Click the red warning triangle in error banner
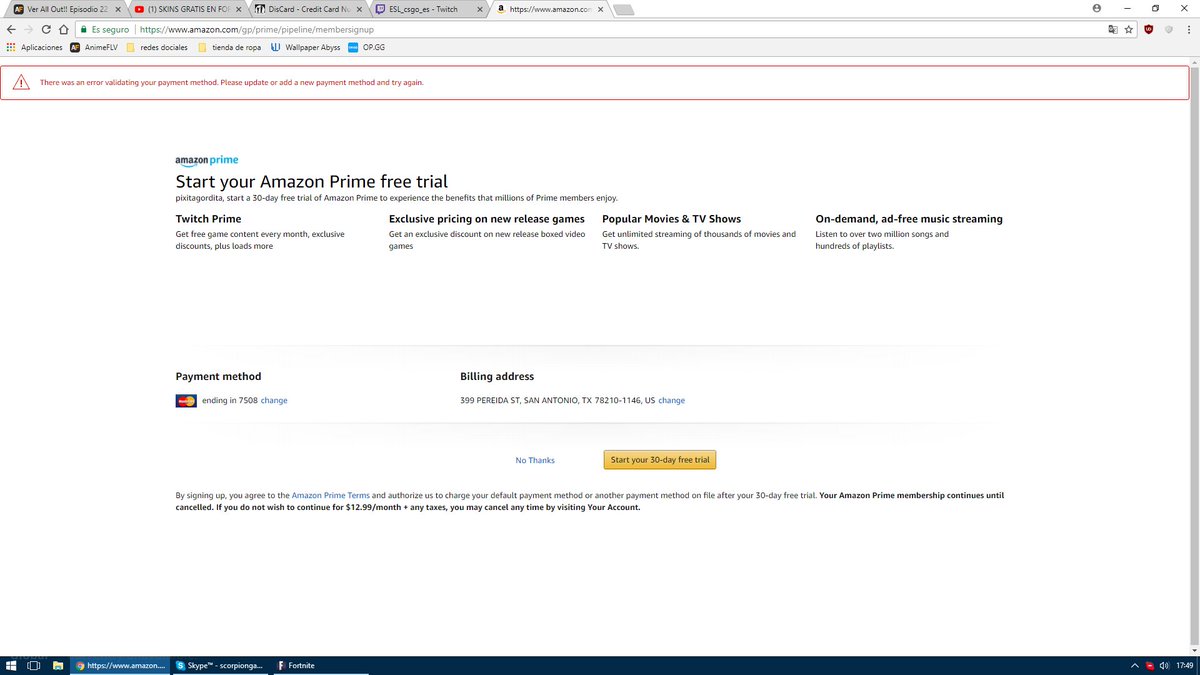The image size is (1200, 675). pyautogui.click(x=20, y=82)
